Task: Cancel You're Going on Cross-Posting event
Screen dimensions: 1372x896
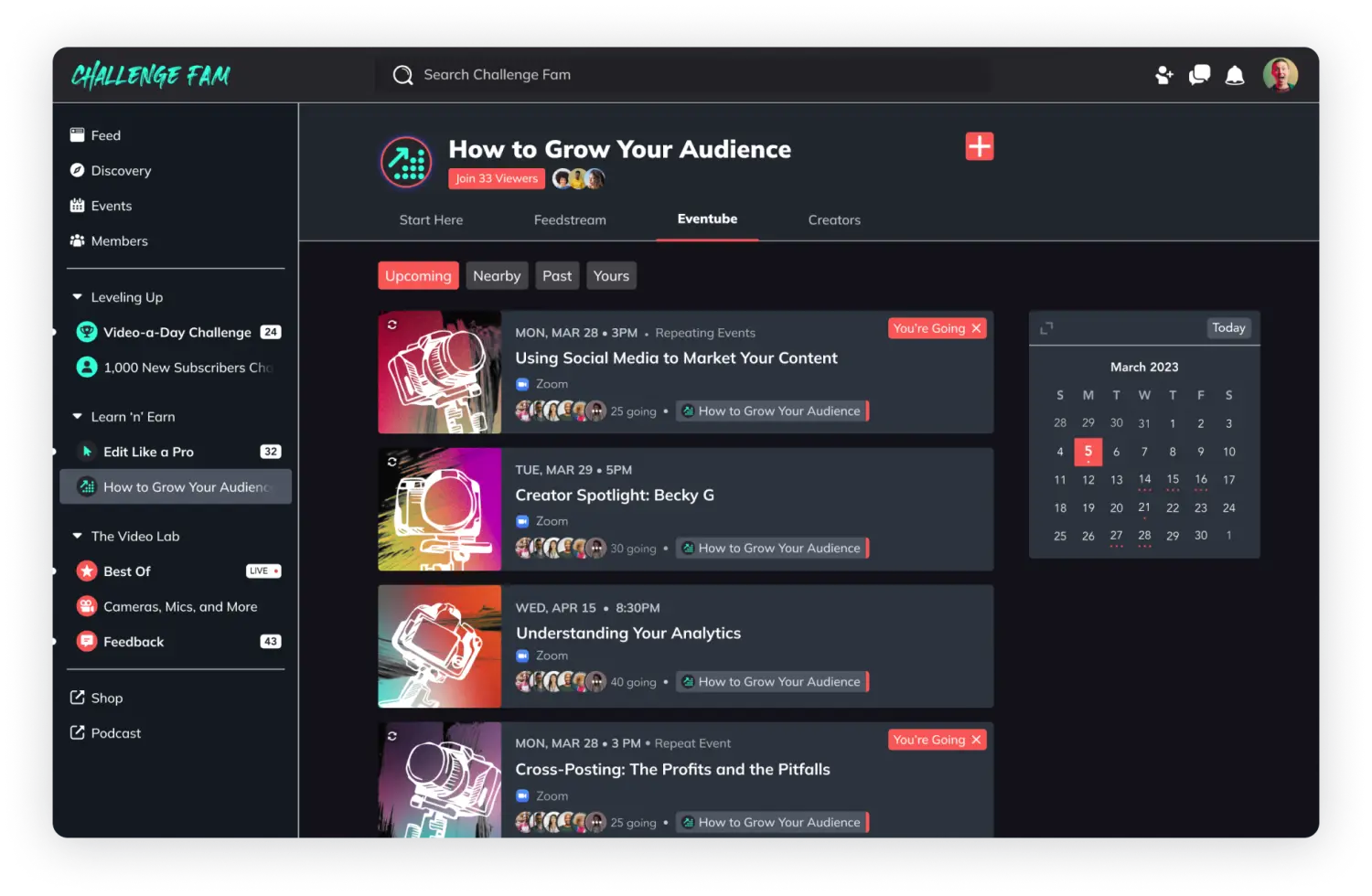Action: pyautogui.click(x=976, y=740)
